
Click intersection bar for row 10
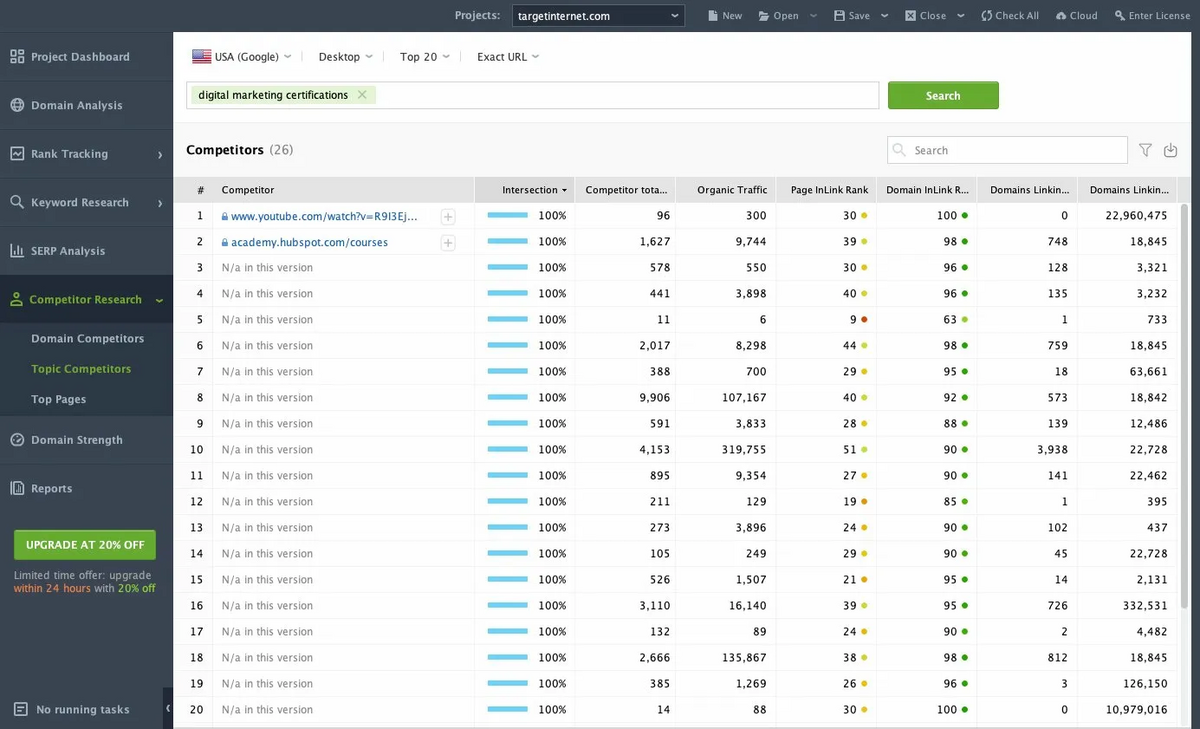(x=507, y=450)
